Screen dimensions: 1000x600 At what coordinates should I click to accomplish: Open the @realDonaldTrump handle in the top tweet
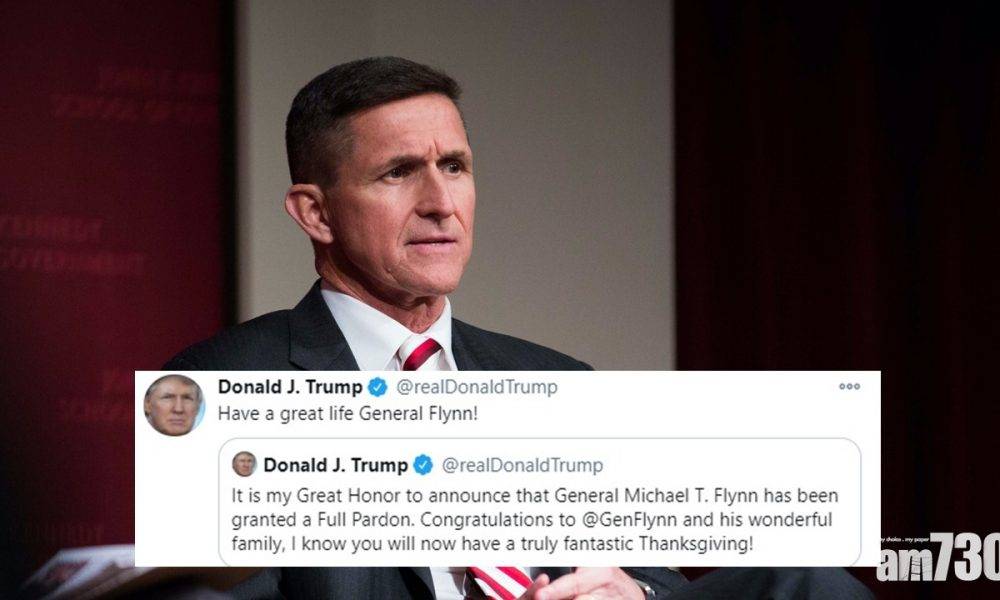coord(476,387)
